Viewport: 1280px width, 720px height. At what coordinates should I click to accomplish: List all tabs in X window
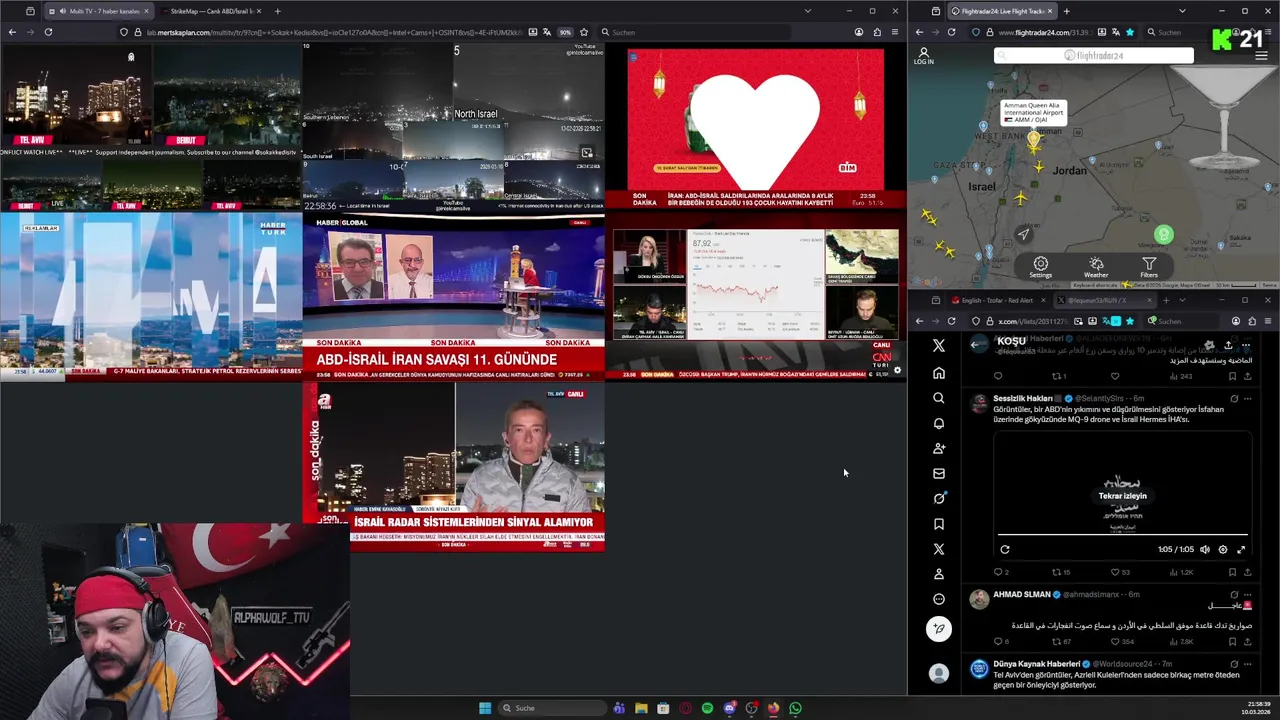[x=1182, y=300]
